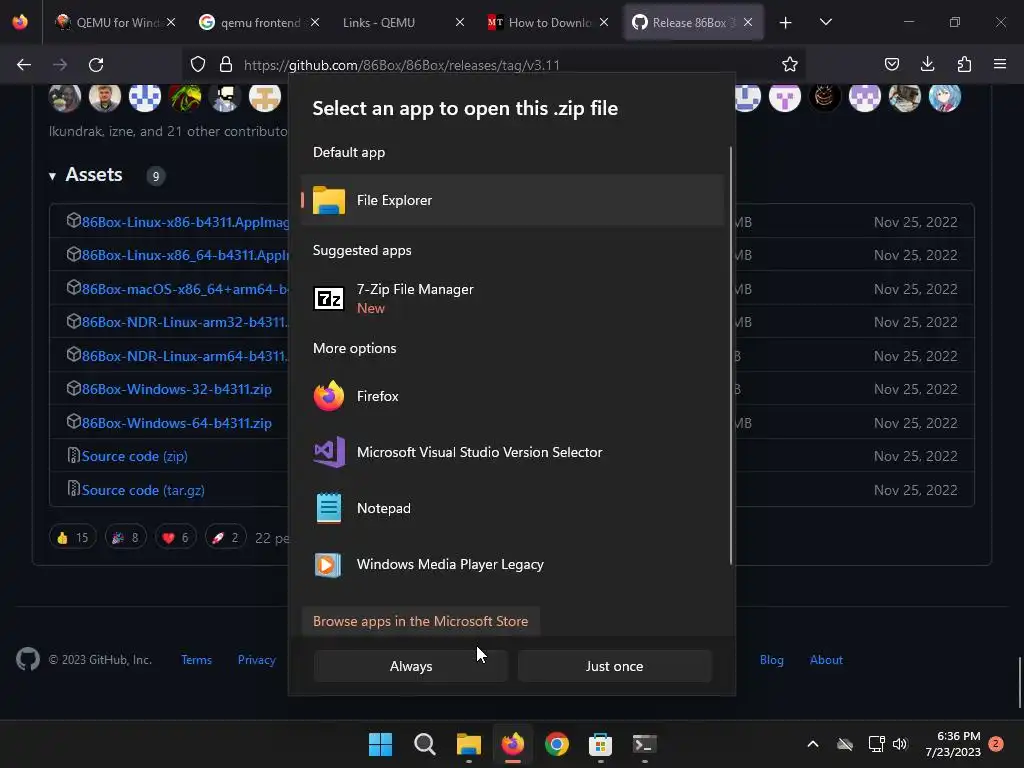Open the volume speaker tray icon

coord(900,744)
